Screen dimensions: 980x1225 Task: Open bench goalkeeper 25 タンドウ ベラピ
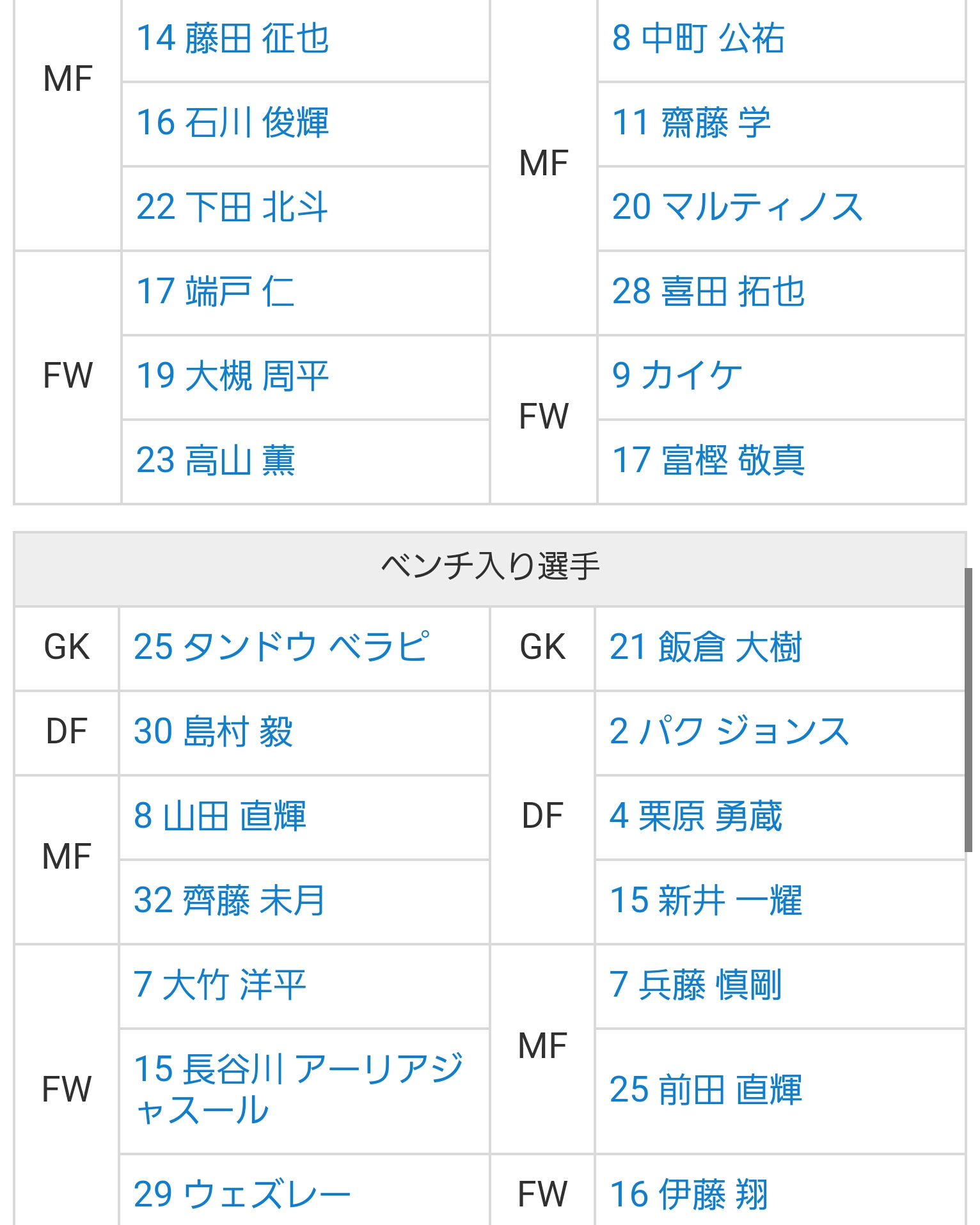(x=281, y=647)
